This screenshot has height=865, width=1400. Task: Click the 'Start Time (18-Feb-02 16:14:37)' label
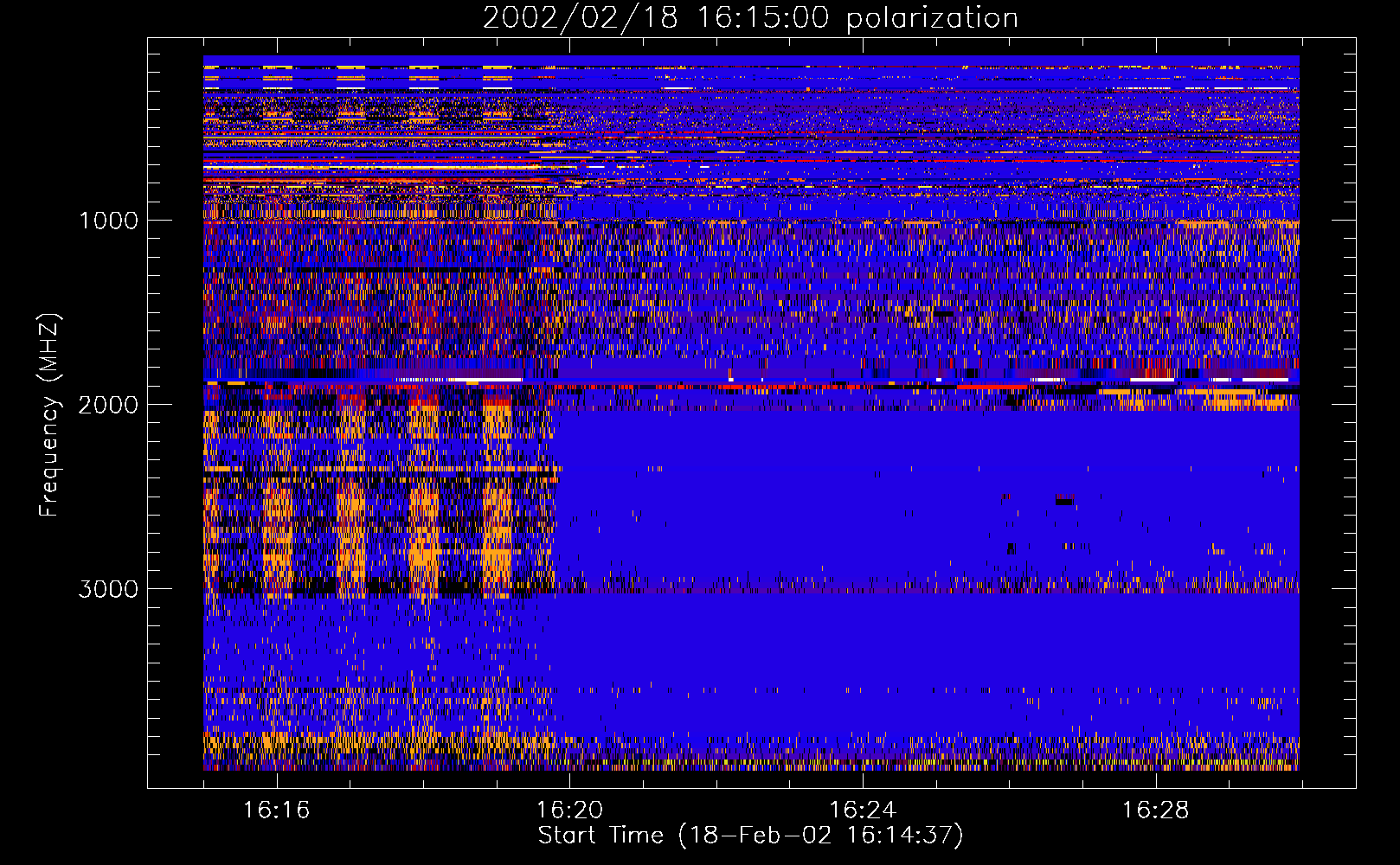(x=750, y=836)
